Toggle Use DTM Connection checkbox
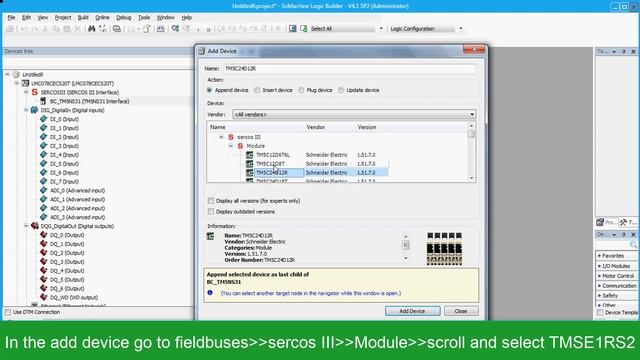 8,312
